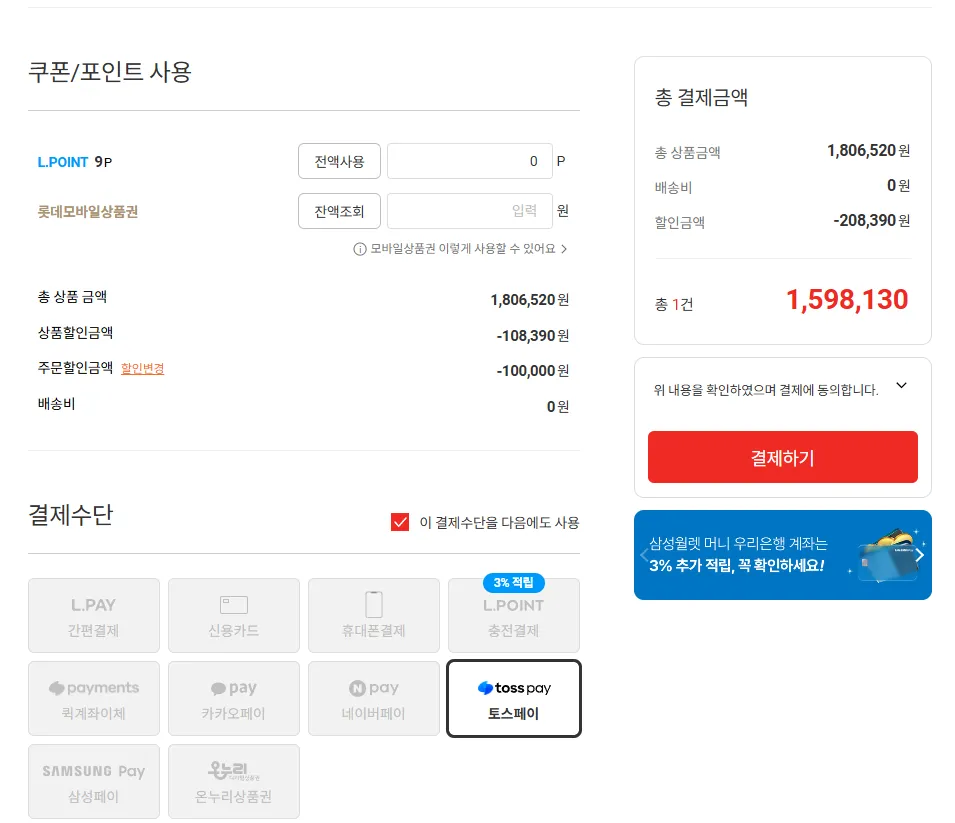
Task: Go to previous promotional banner
Action: pos(645,555)
